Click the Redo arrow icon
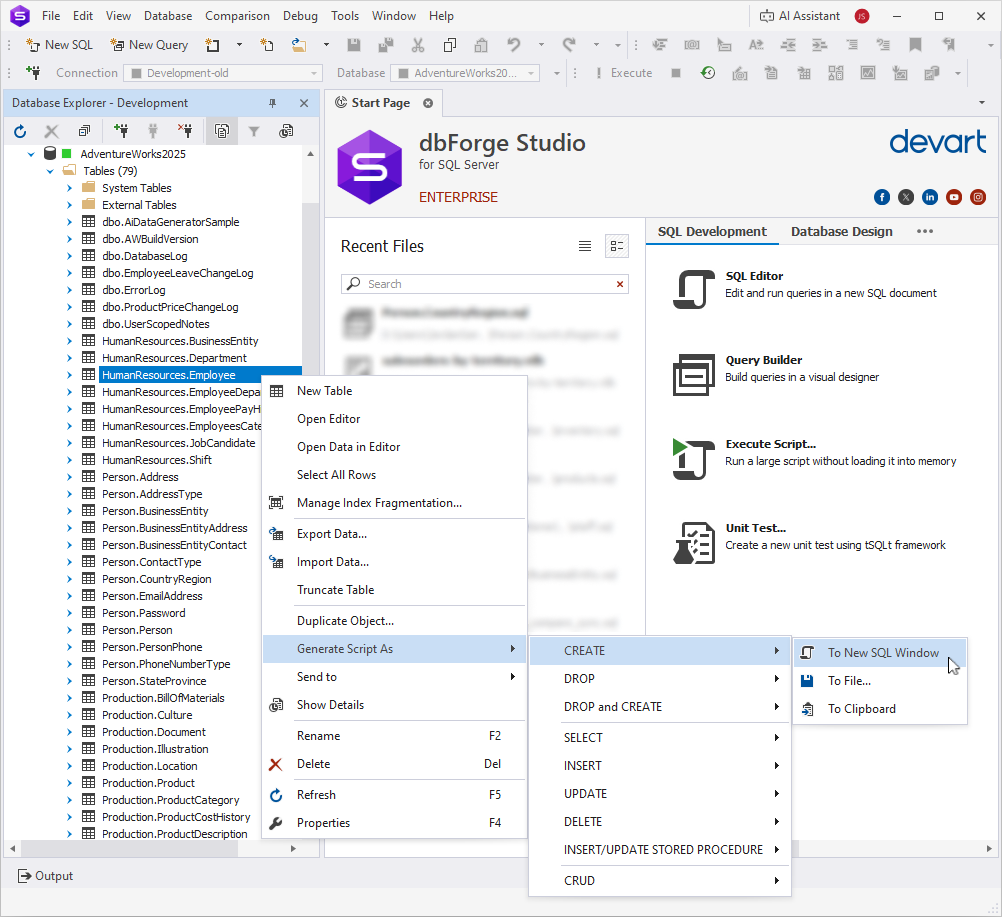The width and height of the screenshot is (1002, 917). [569, 45]
